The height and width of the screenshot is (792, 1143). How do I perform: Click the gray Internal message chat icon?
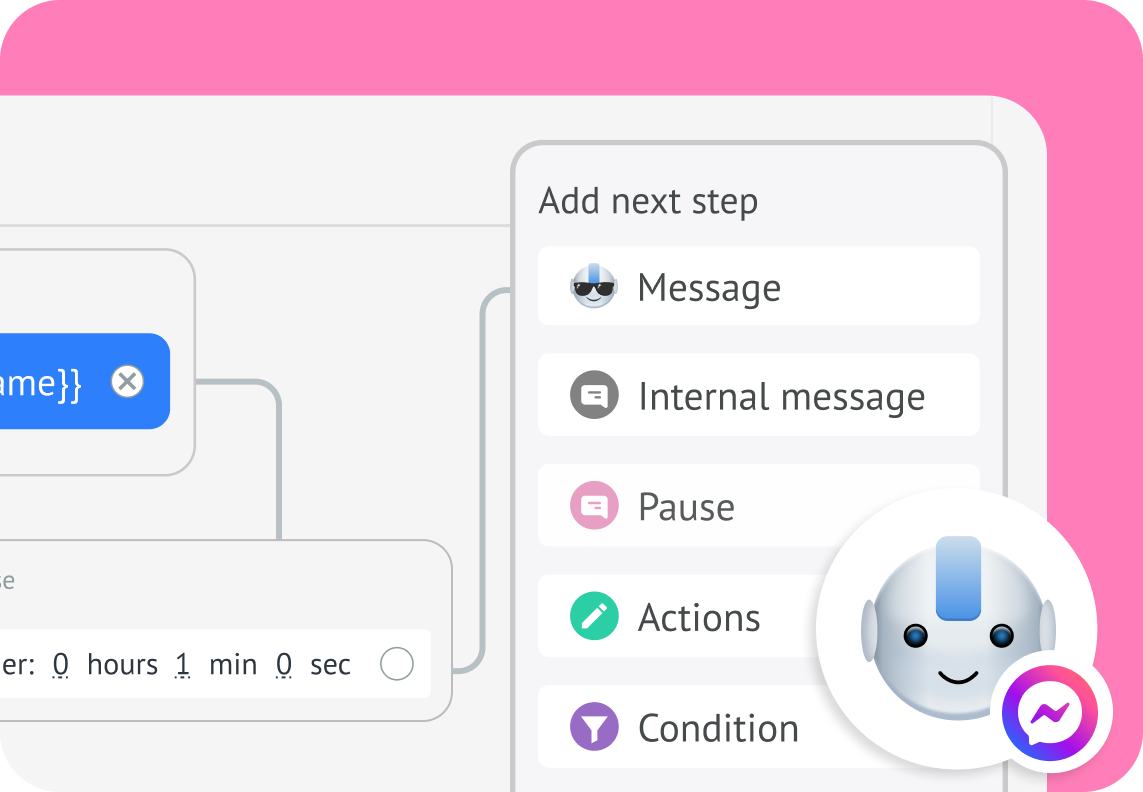coord(594,395)
